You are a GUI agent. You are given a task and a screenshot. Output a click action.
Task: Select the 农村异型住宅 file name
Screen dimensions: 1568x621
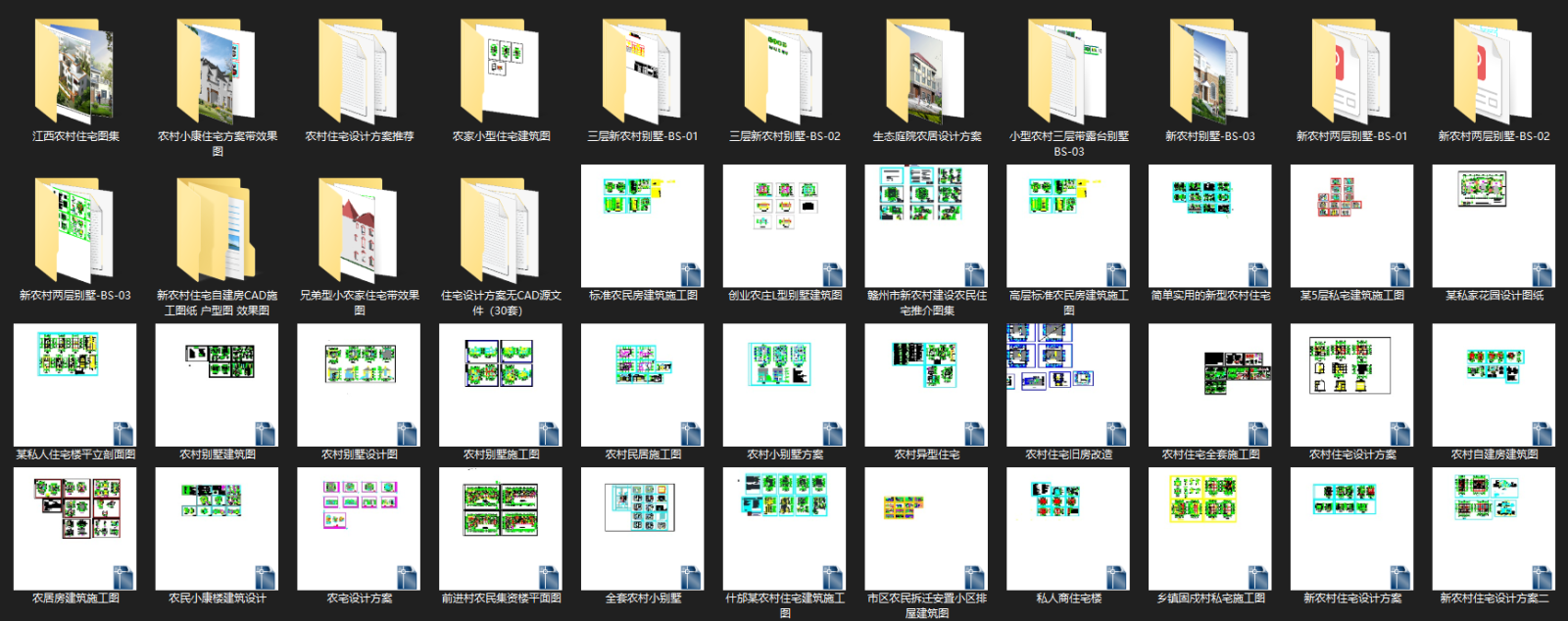[x=927, y=454]
